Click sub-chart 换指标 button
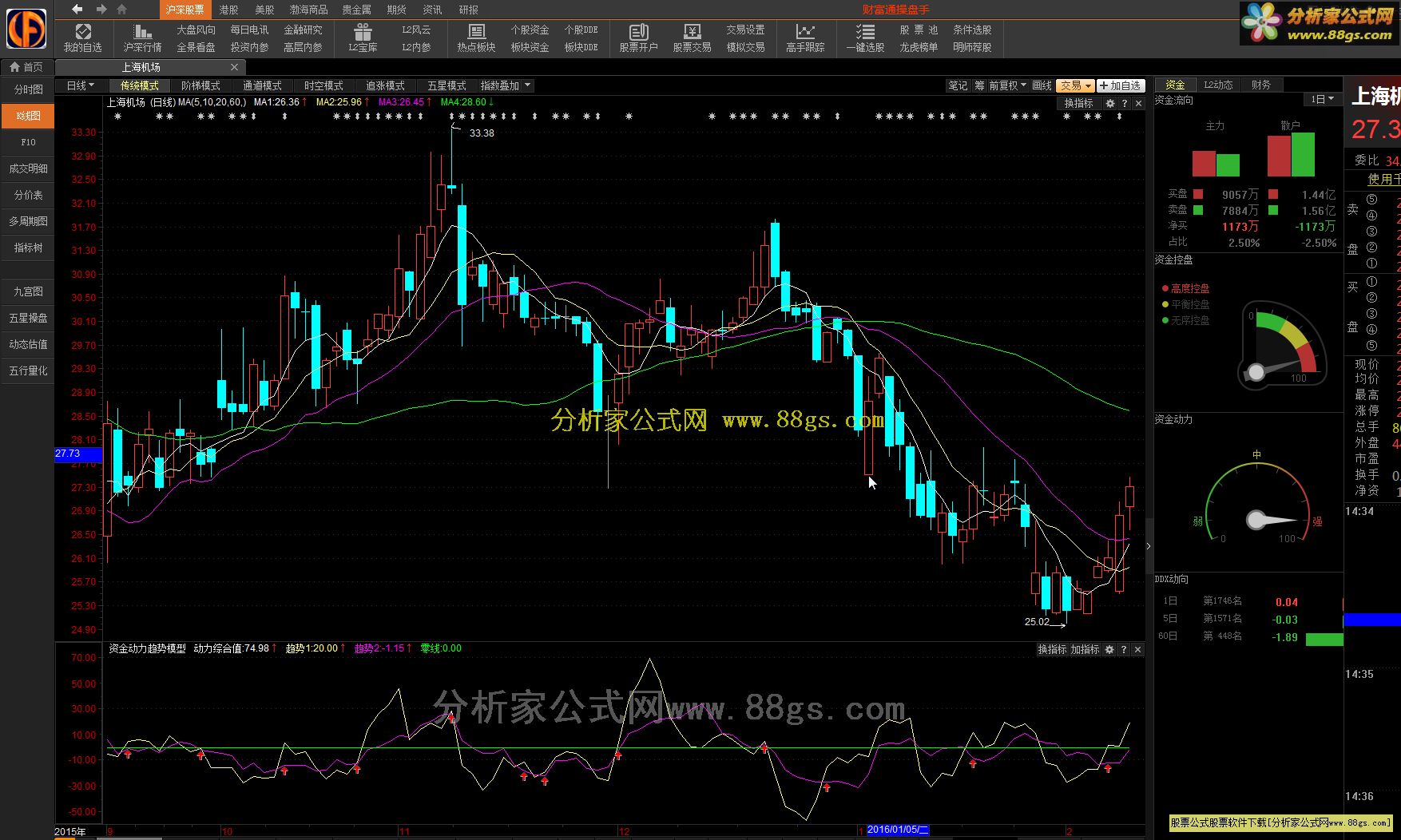 1052,650
